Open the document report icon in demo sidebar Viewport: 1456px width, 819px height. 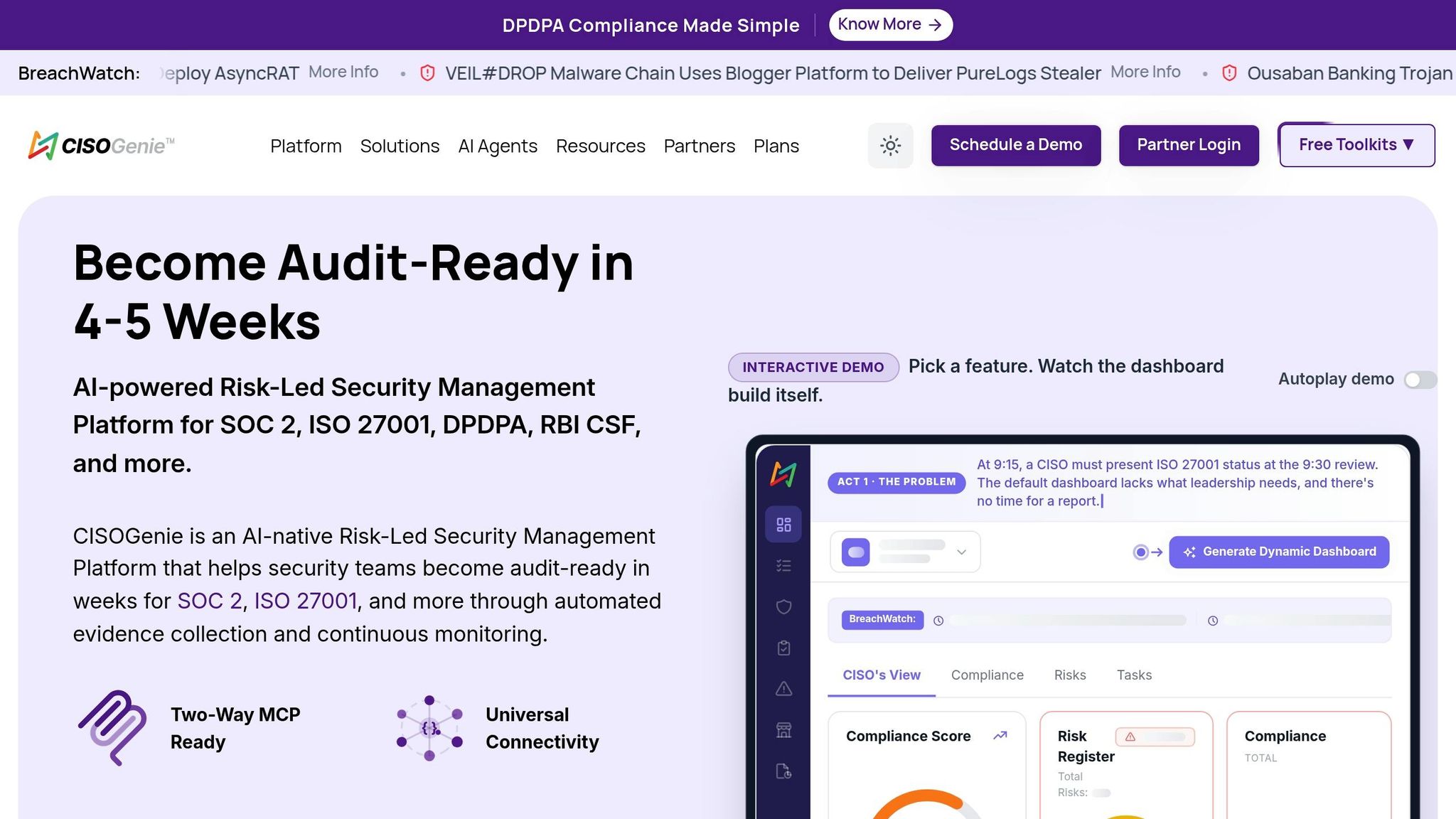783,771
